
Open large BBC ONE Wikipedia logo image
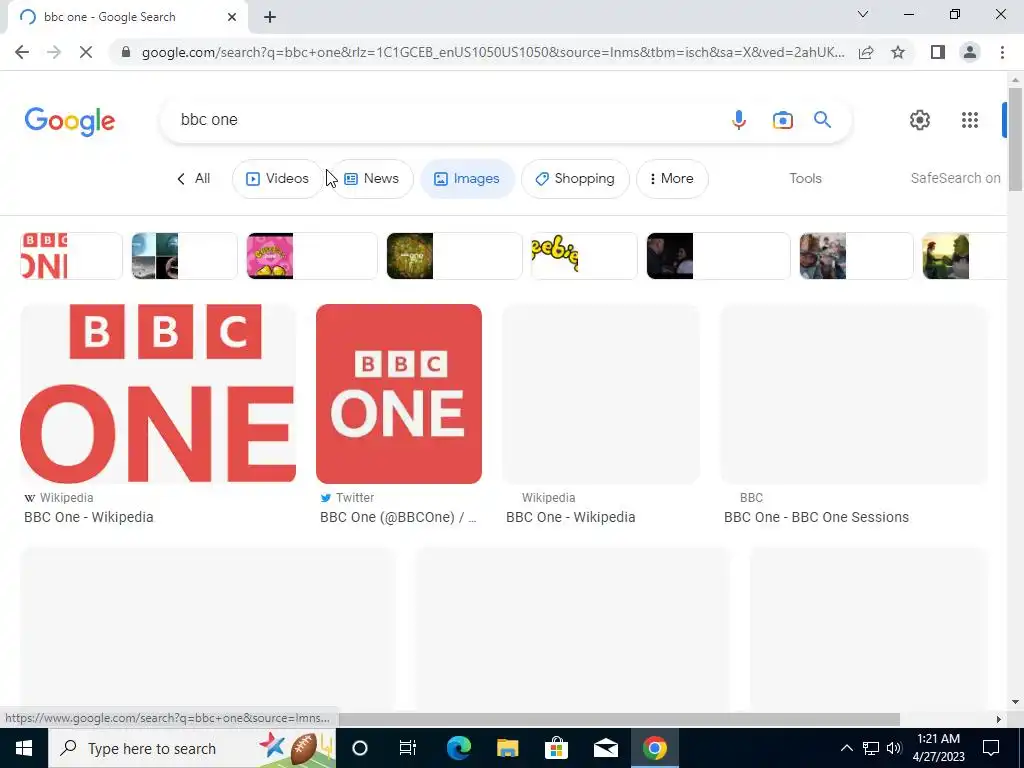[158, 394]
